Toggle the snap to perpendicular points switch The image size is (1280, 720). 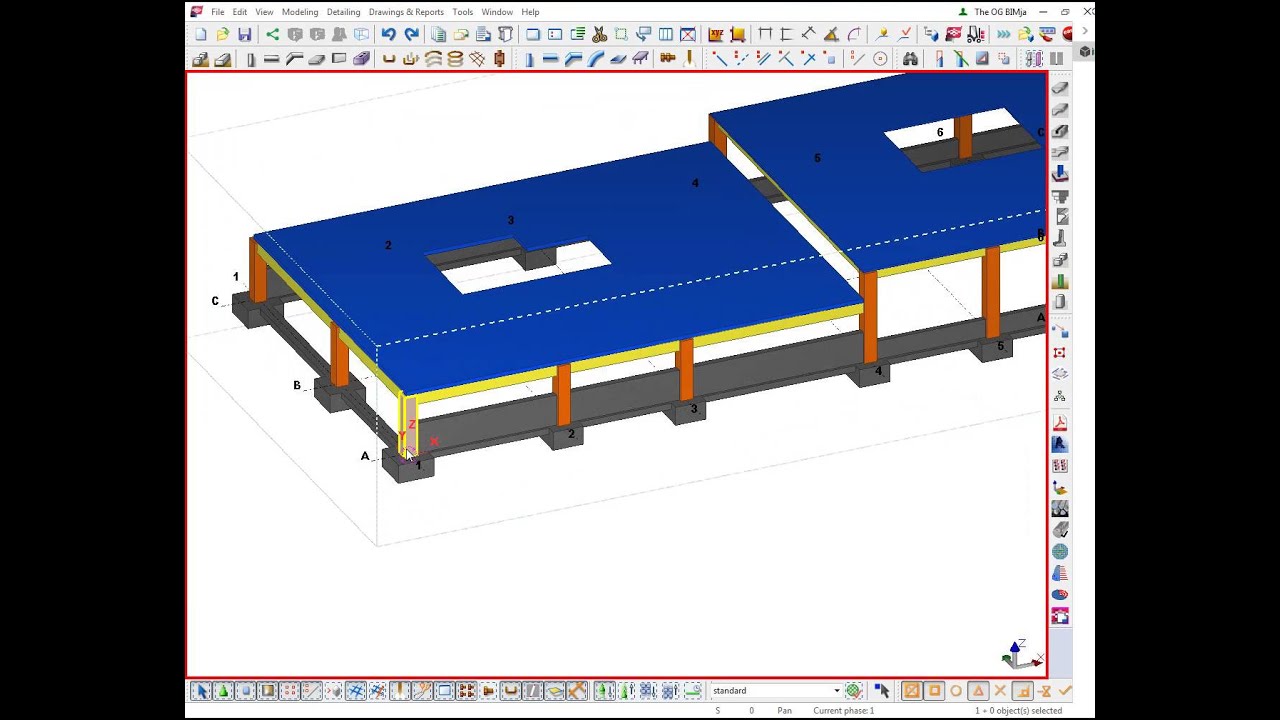tap(1023, 691)
